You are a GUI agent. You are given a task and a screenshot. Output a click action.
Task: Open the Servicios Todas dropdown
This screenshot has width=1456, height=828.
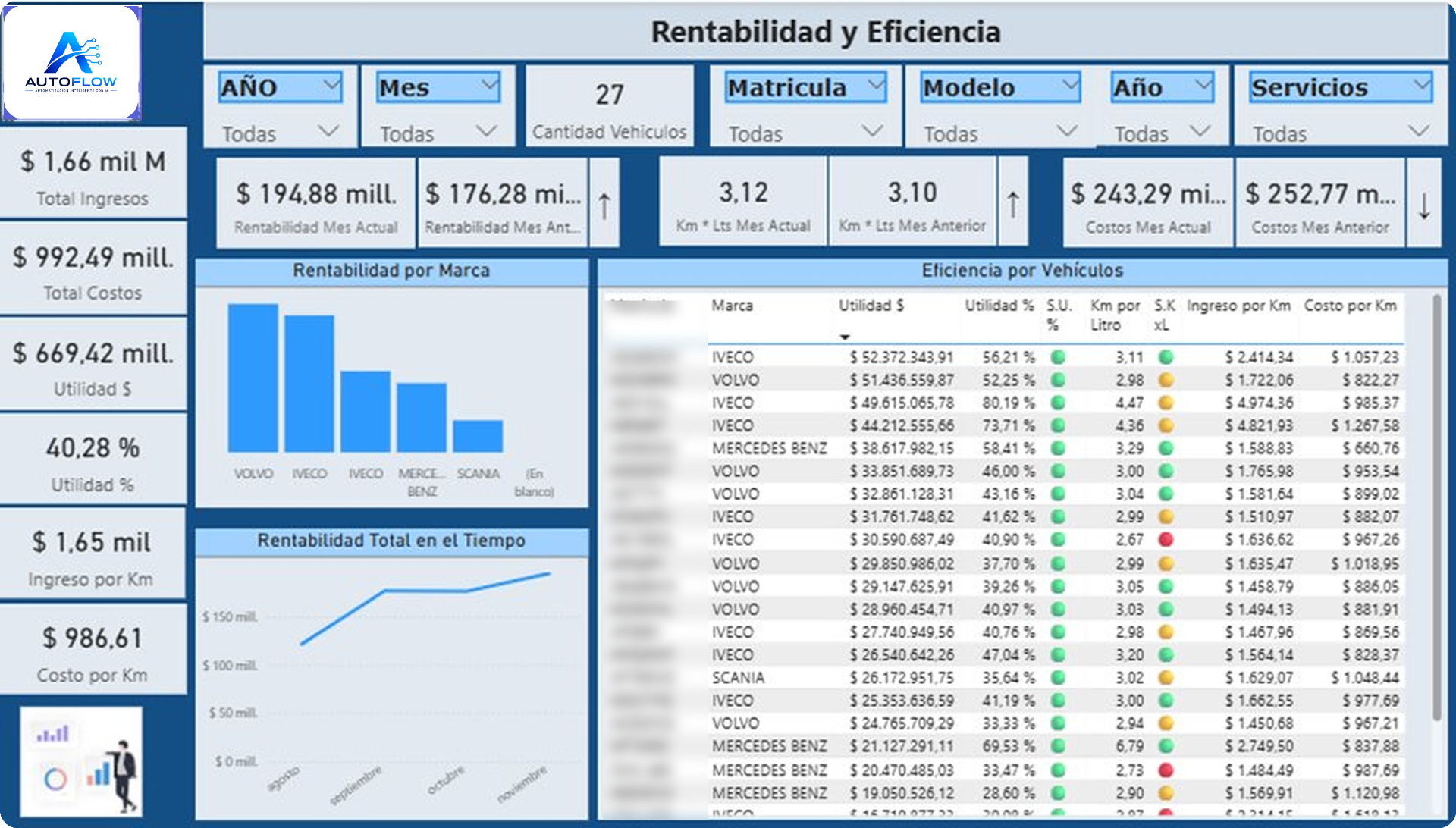(1340, 133)
